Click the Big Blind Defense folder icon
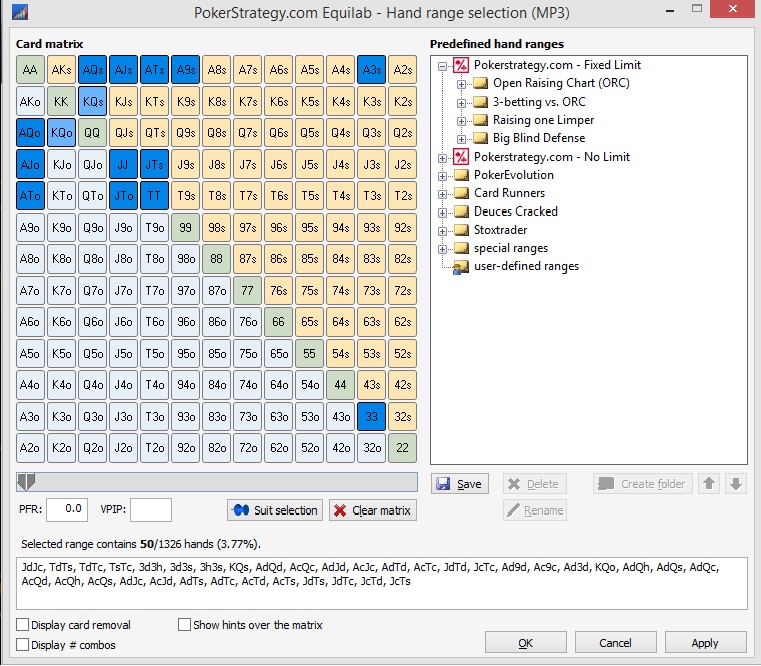This screenshot has width=761, height=666. point(480,138)
